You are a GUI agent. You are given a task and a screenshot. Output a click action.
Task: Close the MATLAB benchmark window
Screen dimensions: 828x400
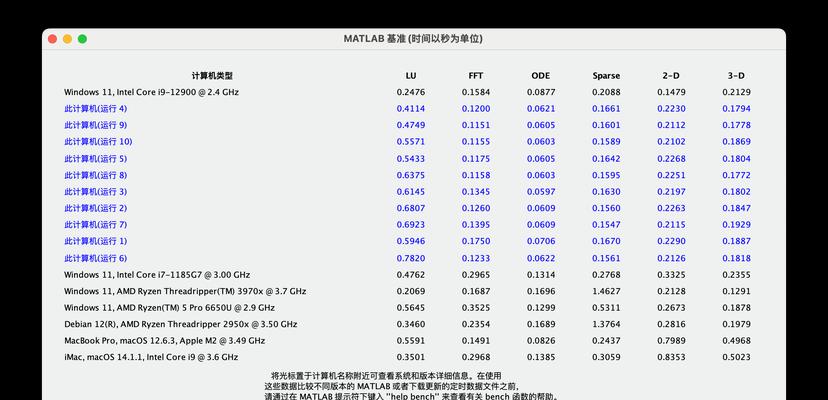point(52,39)
